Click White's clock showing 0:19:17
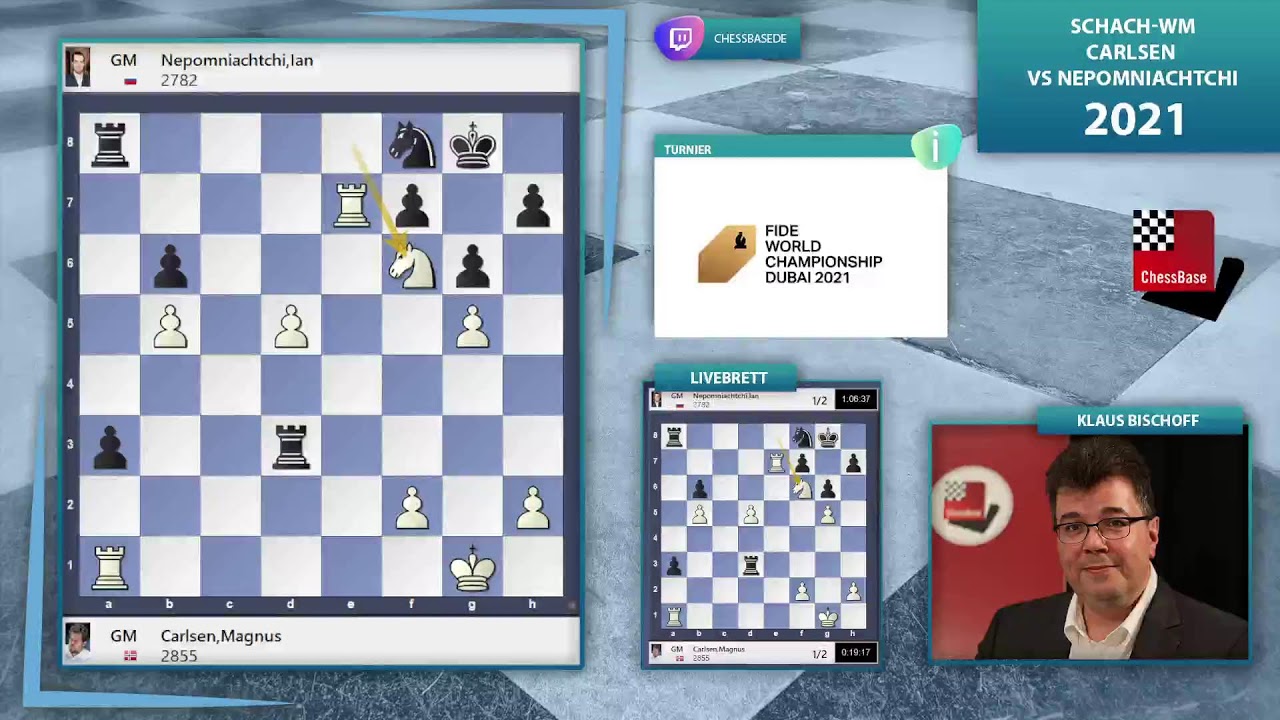Viewport: 1280px width, 720px height. 855,652
